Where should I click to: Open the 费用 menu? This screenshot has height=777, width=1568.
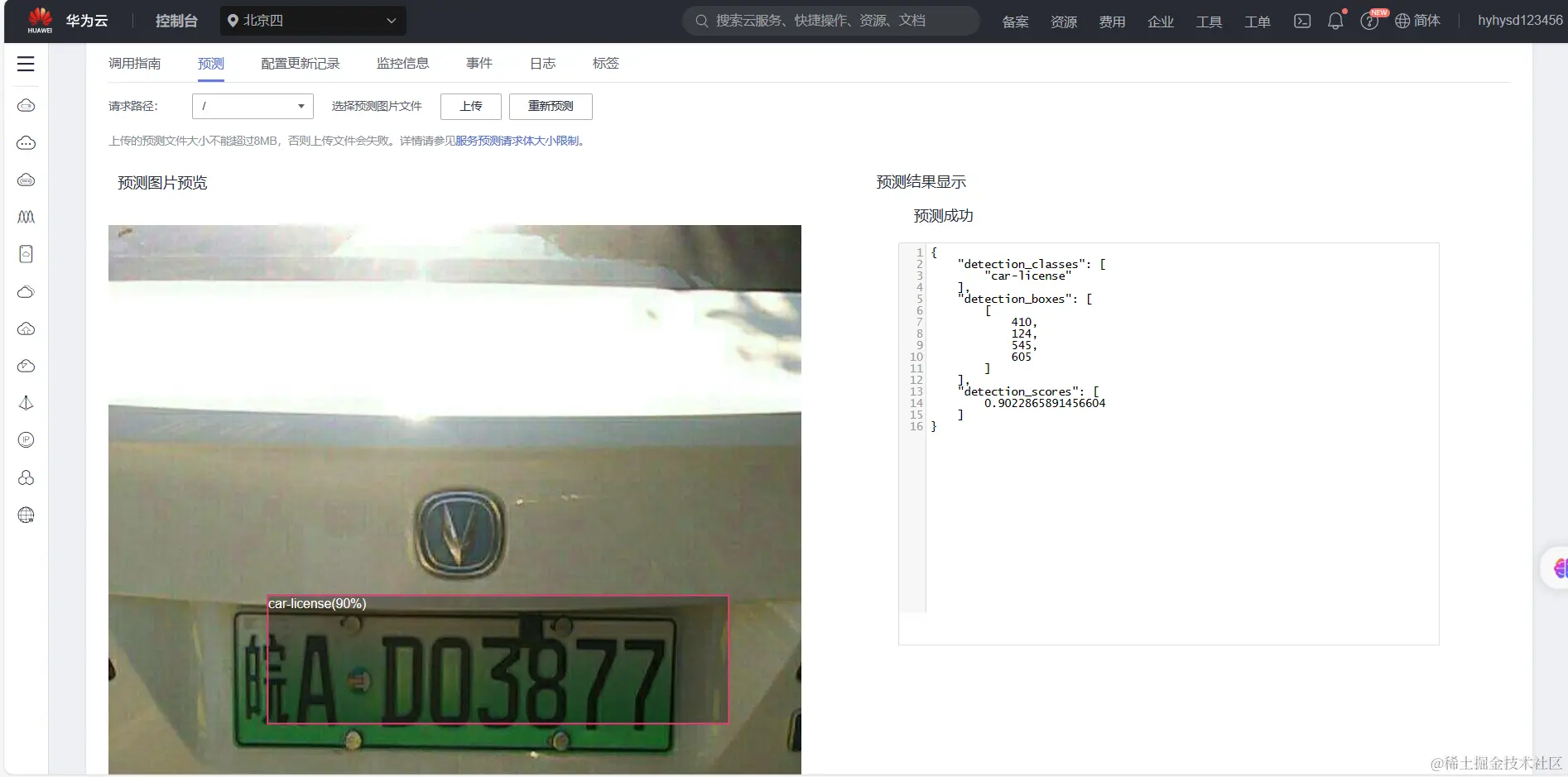click(1112, 22)
